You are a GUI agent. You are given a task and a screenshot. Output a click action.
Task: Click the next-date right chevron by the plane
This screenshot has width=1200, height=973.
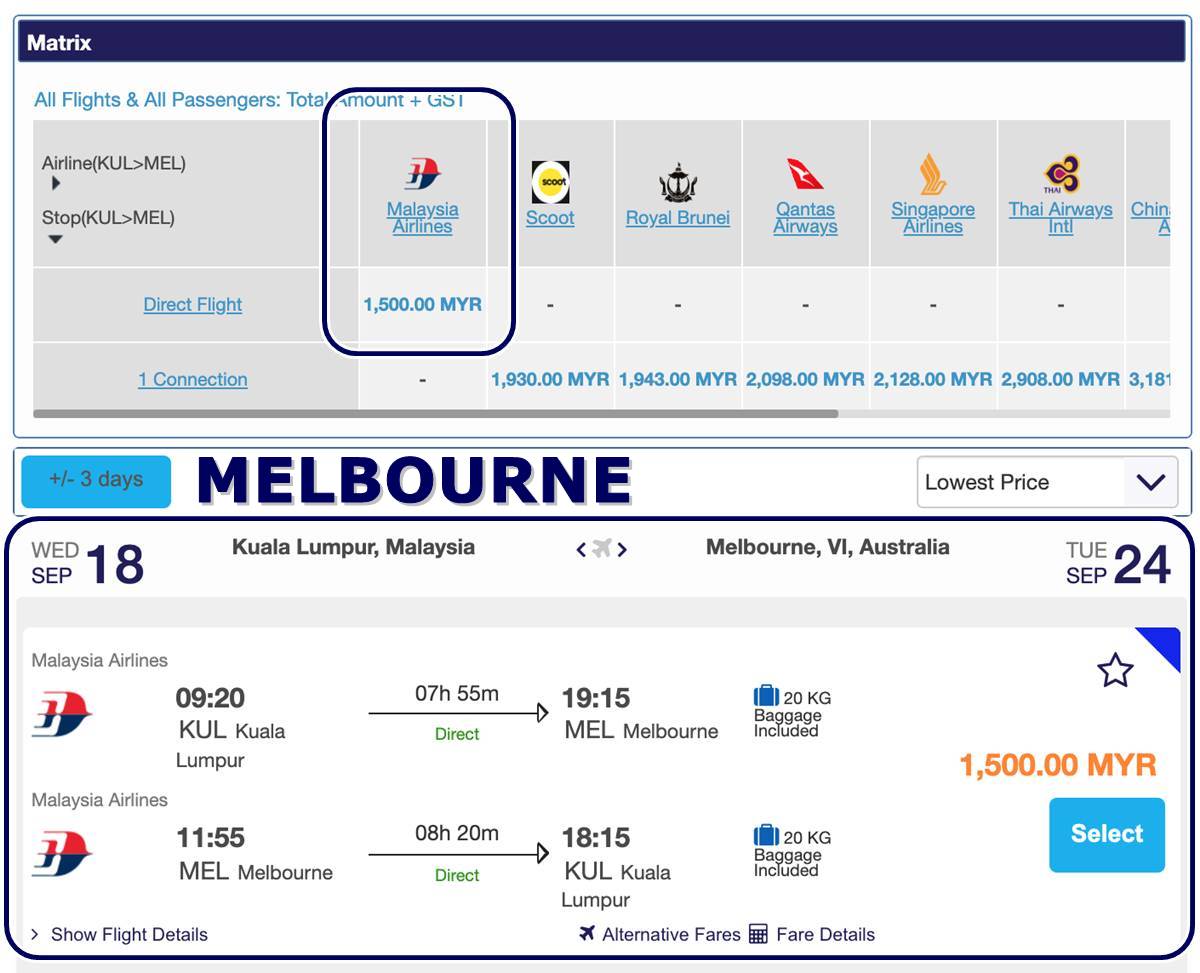point(622,549)
